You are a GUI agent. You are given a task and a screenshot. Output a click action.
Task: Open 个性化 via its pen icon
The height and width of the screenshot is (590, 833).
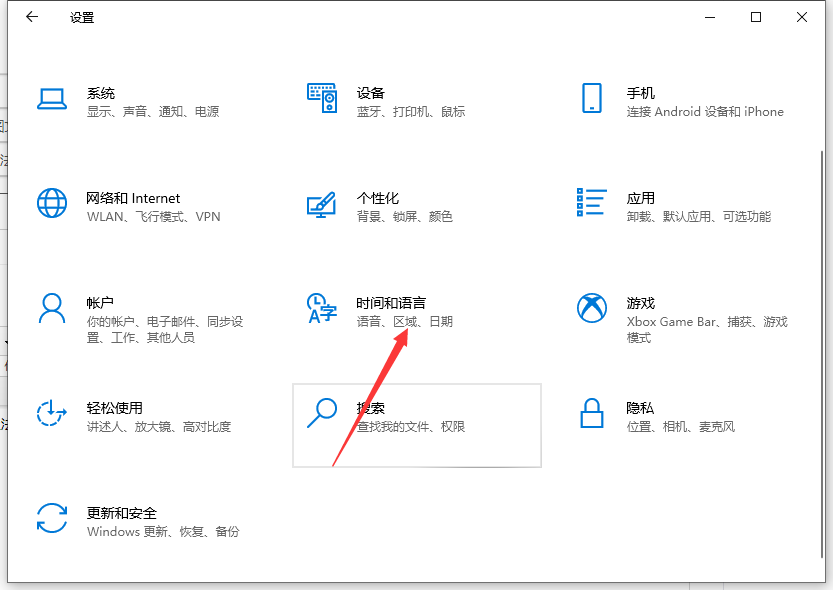pyautogui.click(x=323, y=204)
